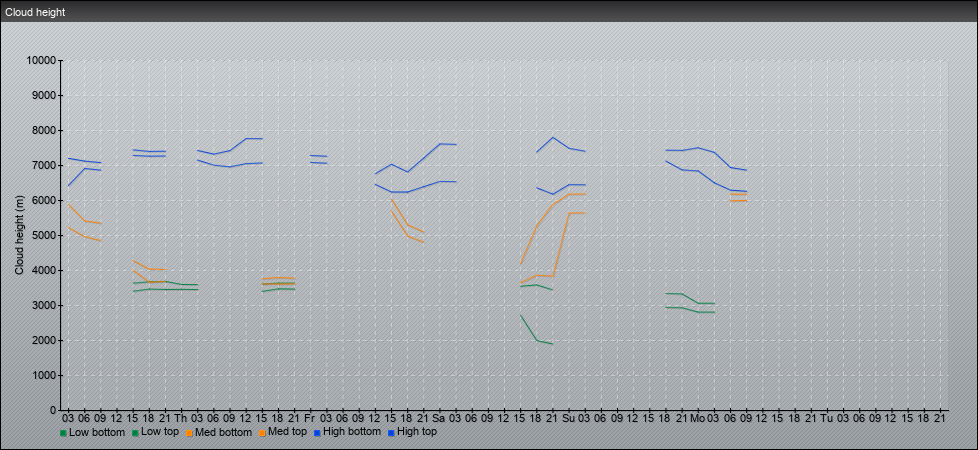
Task: Select the 'Low top' legend label
Action: tap(160, 432)
